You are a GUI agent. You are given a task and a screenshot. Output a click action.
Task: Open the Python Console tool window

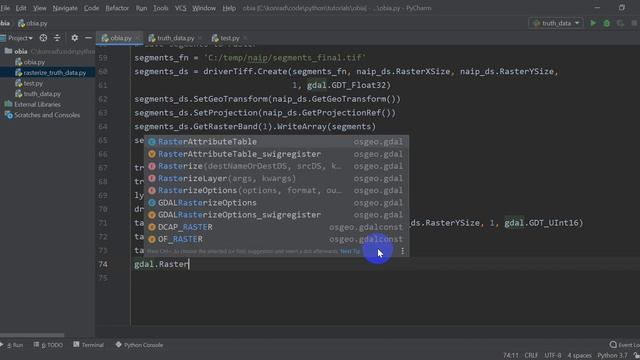tap(139, 345)
